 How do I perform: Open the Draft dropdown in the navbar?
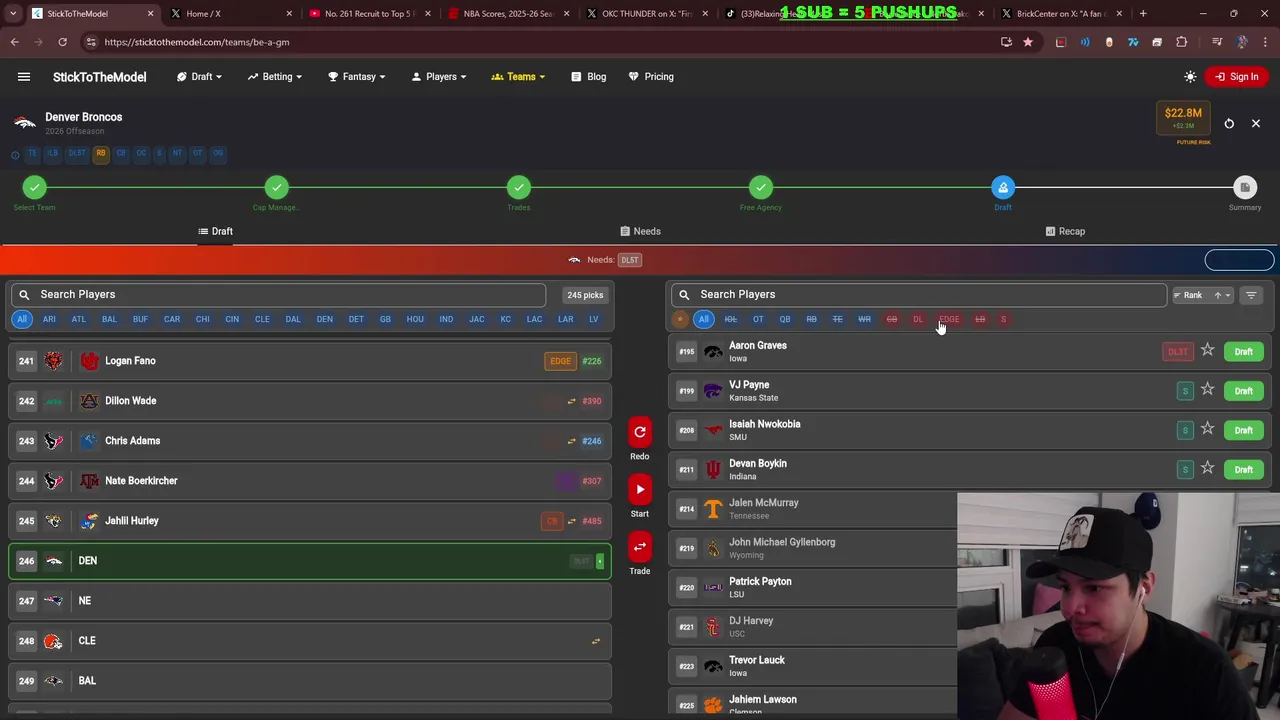(200, 77)
